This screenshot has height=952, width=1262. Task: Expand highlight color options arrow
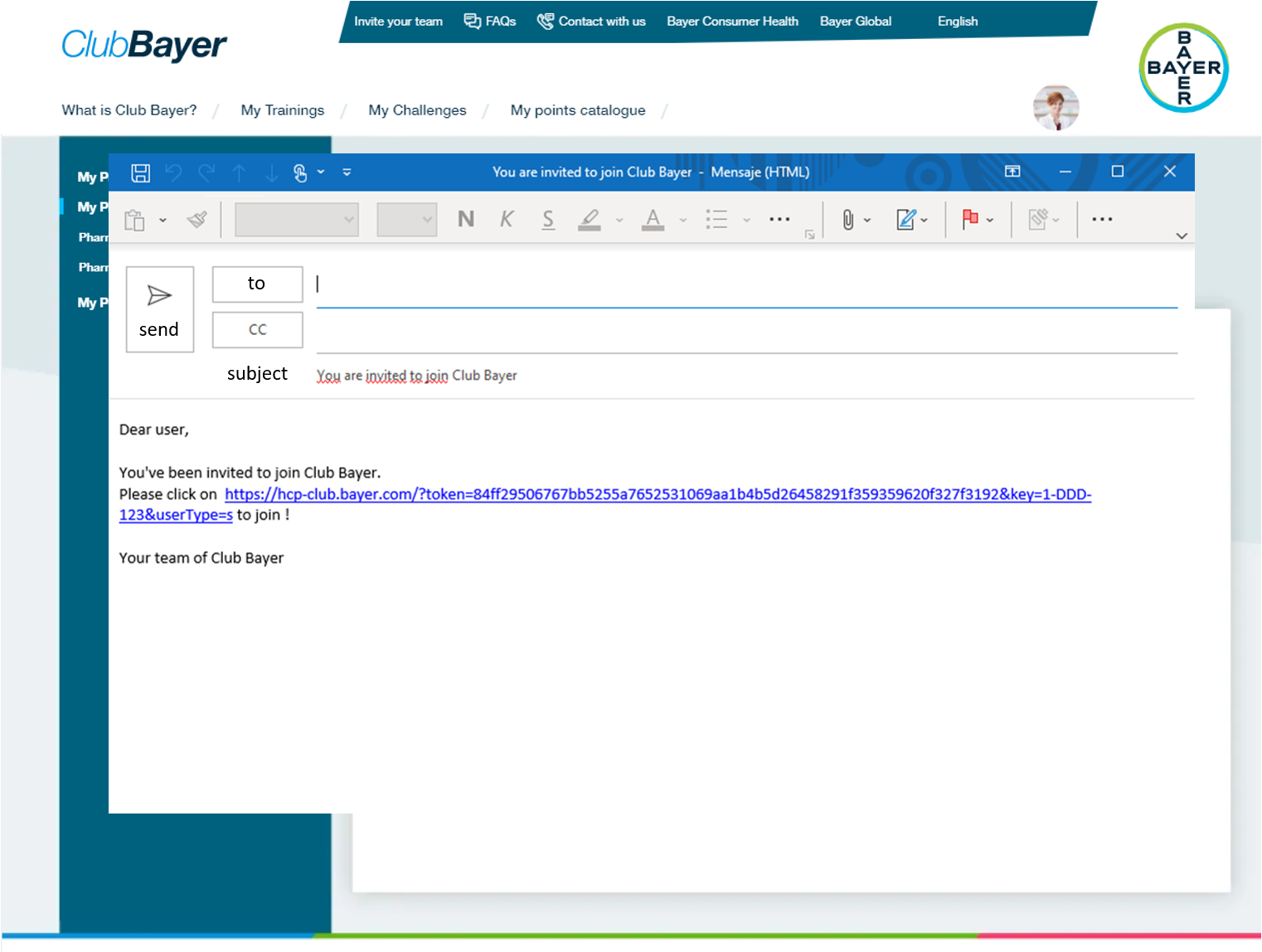(619, 221)
